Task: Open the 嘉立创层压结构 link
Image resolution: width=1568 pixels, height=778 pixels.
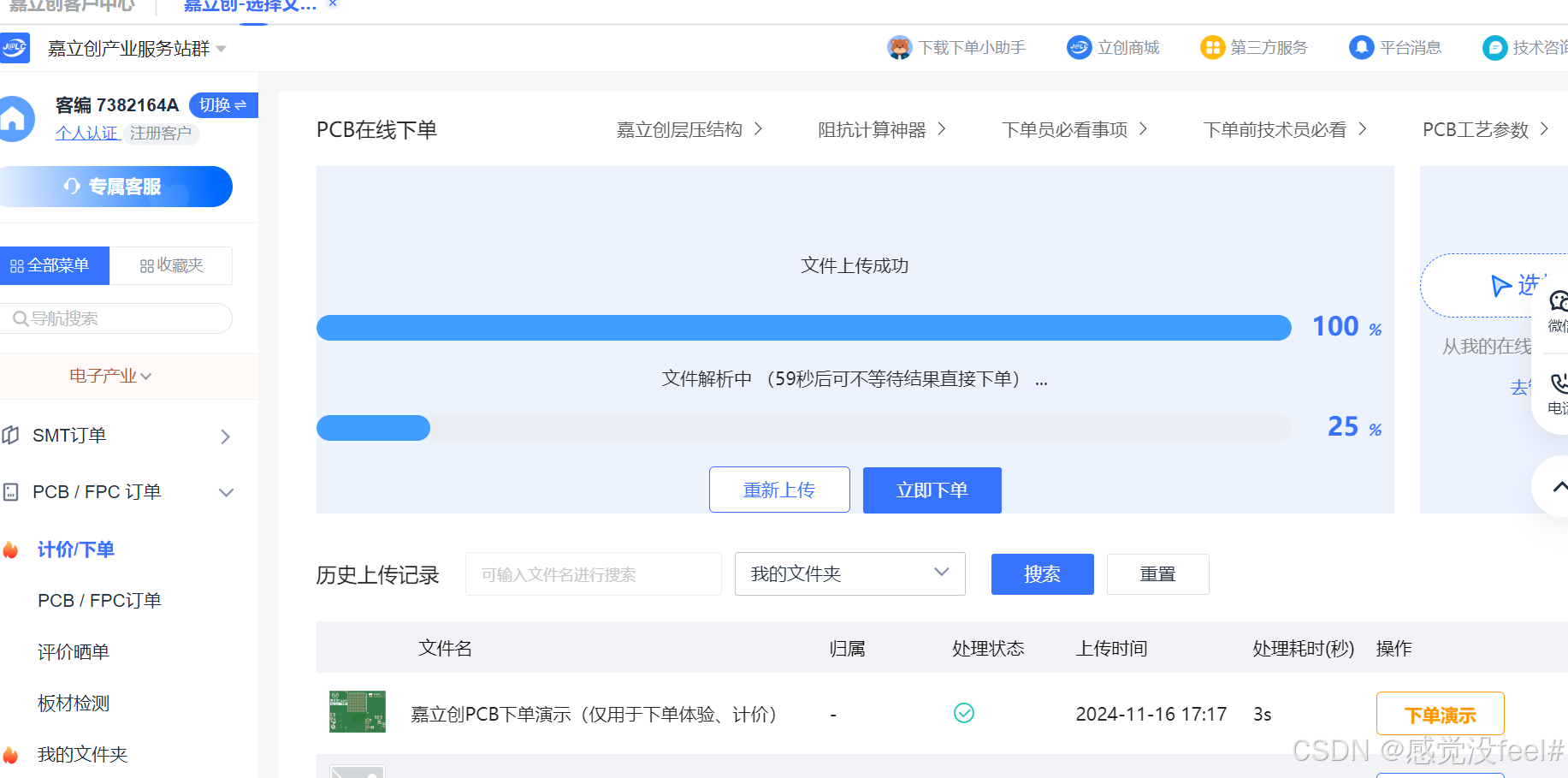Action: click(689, 130)
